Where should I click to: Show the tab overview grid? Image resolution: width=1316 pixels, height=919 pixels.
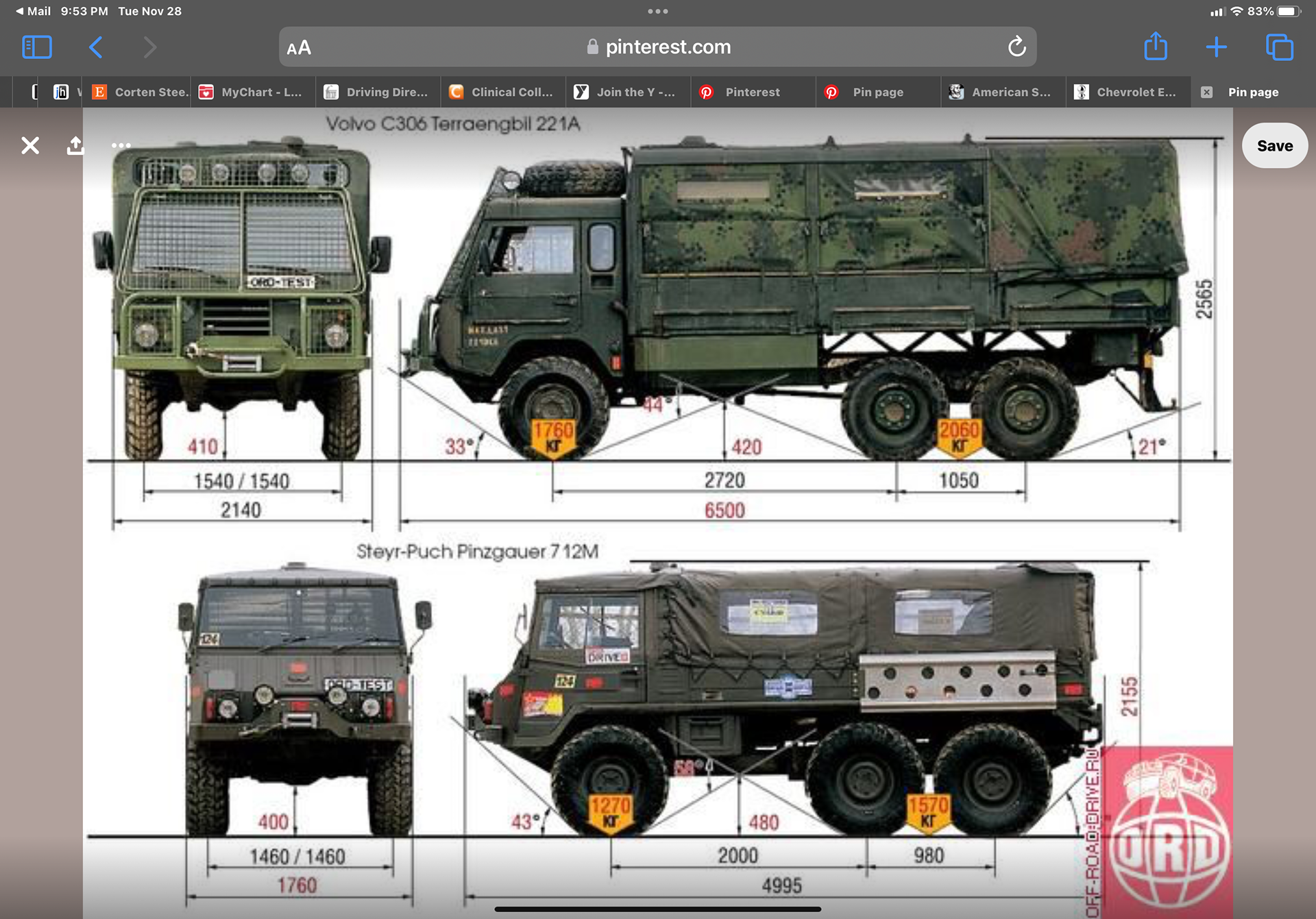[1279, 47]
